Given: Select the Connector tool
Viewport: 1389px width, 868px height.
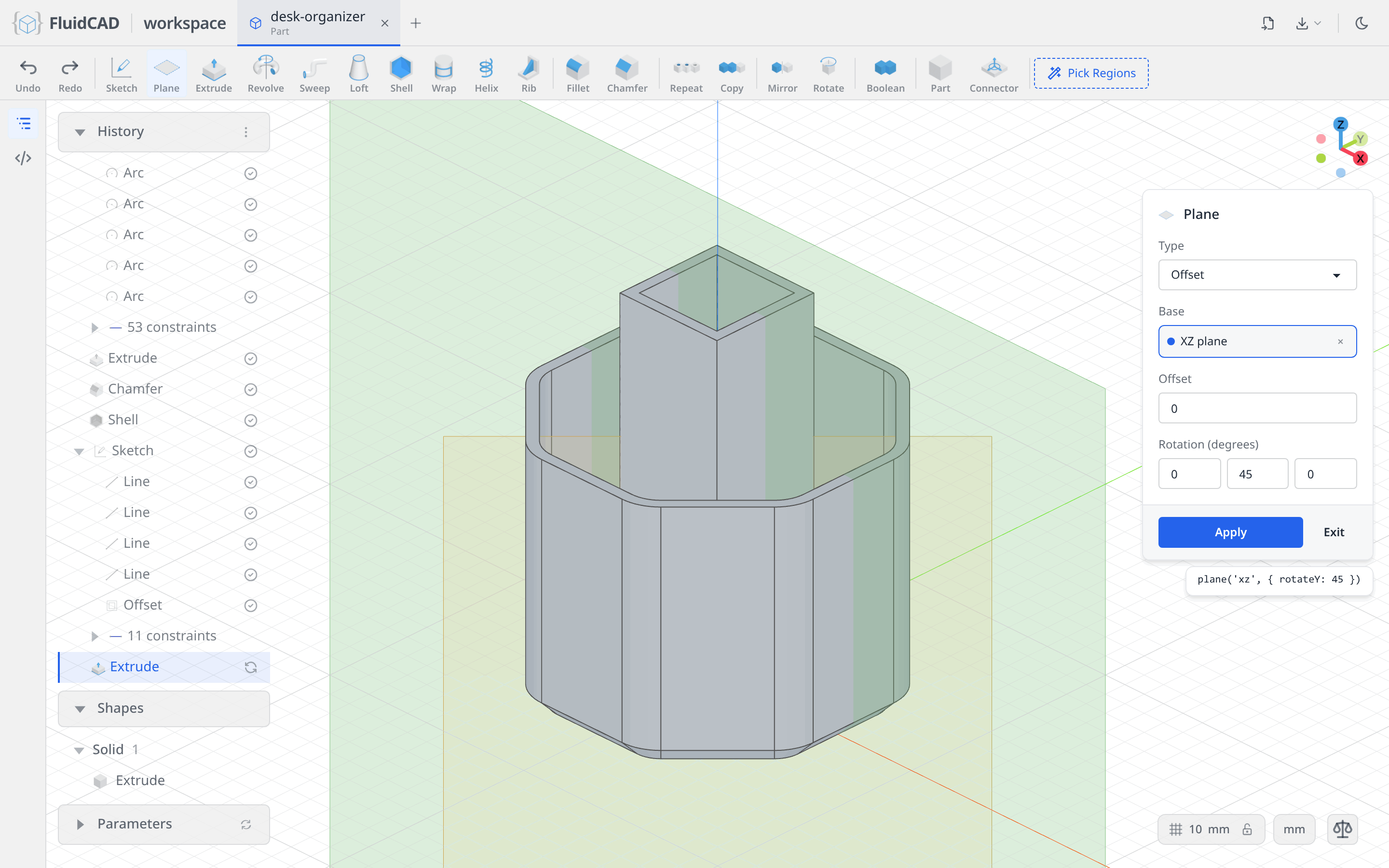Looking at the screenshot, I should click(994, 74).
